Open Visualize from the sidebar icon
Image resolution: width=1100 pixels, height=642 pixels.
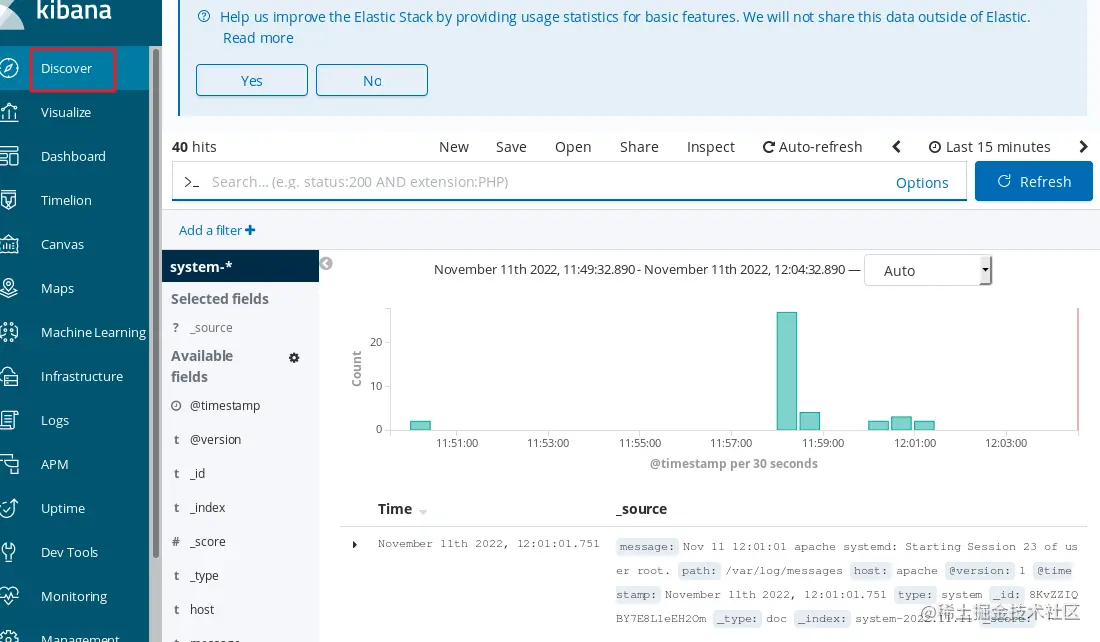[x=9, y=112]
